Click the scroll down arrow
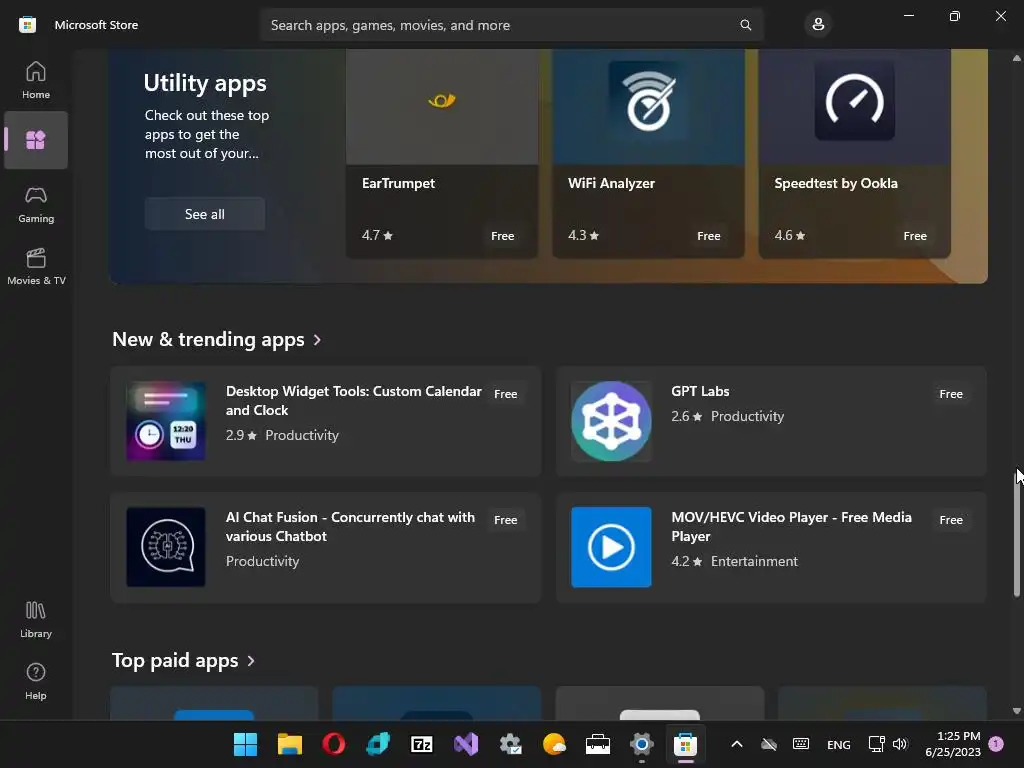 (x=1017, y=711)
